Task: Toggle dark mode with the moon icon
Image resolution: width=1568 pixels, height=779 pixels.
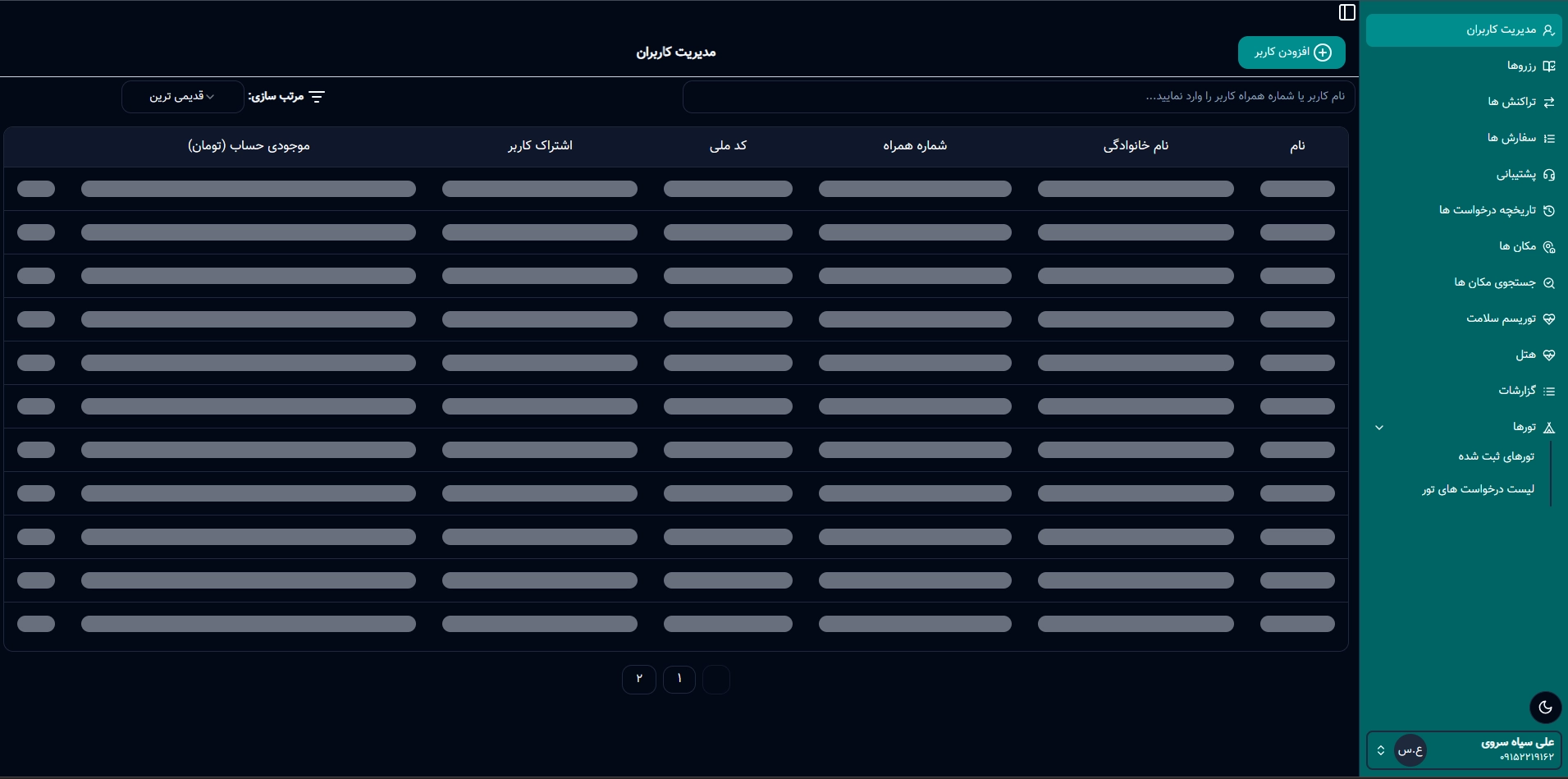Action: pyautogui.click(x=1545, y=707)
